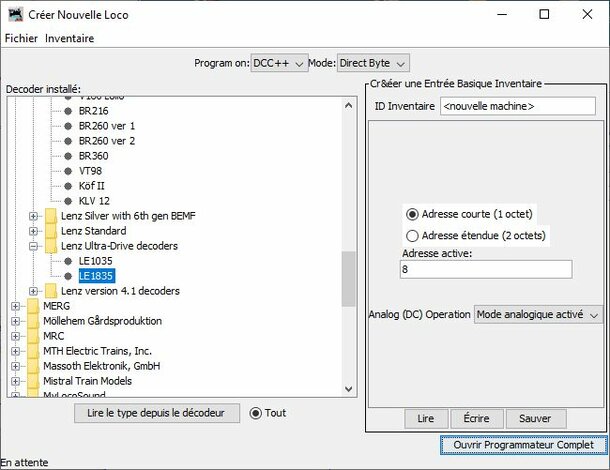610x470 pixels.
Task: Open the Program on DCC++ dropdown
Action: (279, 63)
